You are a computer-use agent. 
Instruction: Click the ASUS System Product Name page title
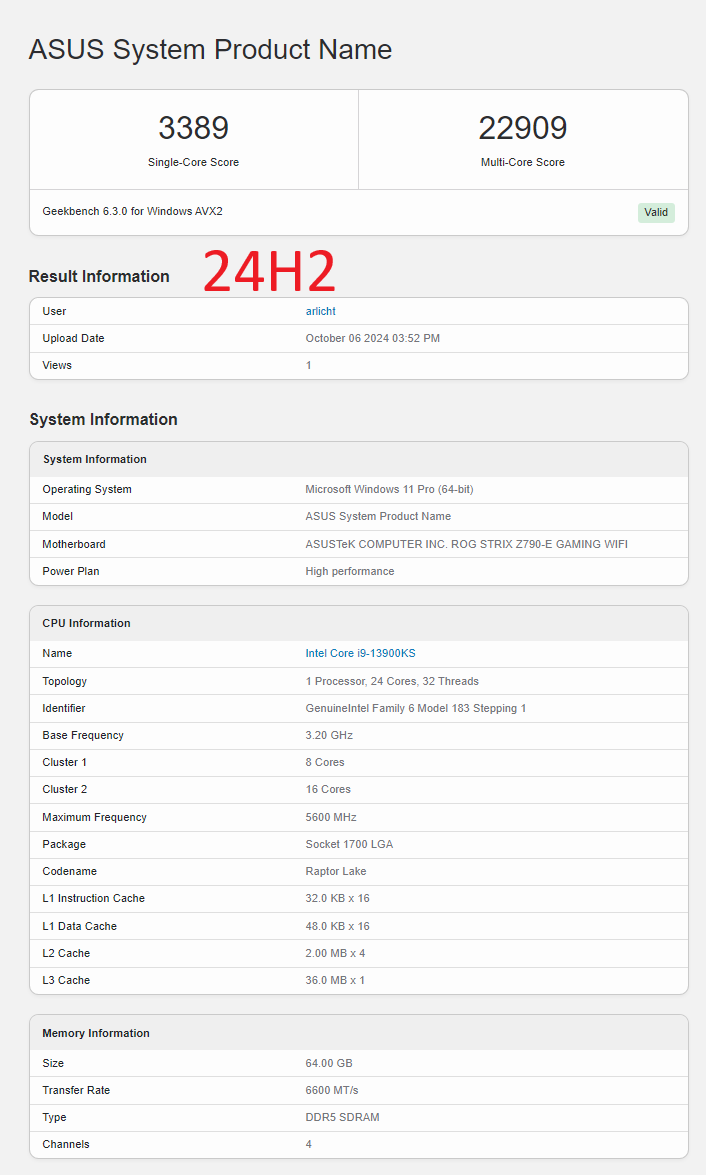pos(210,49)
